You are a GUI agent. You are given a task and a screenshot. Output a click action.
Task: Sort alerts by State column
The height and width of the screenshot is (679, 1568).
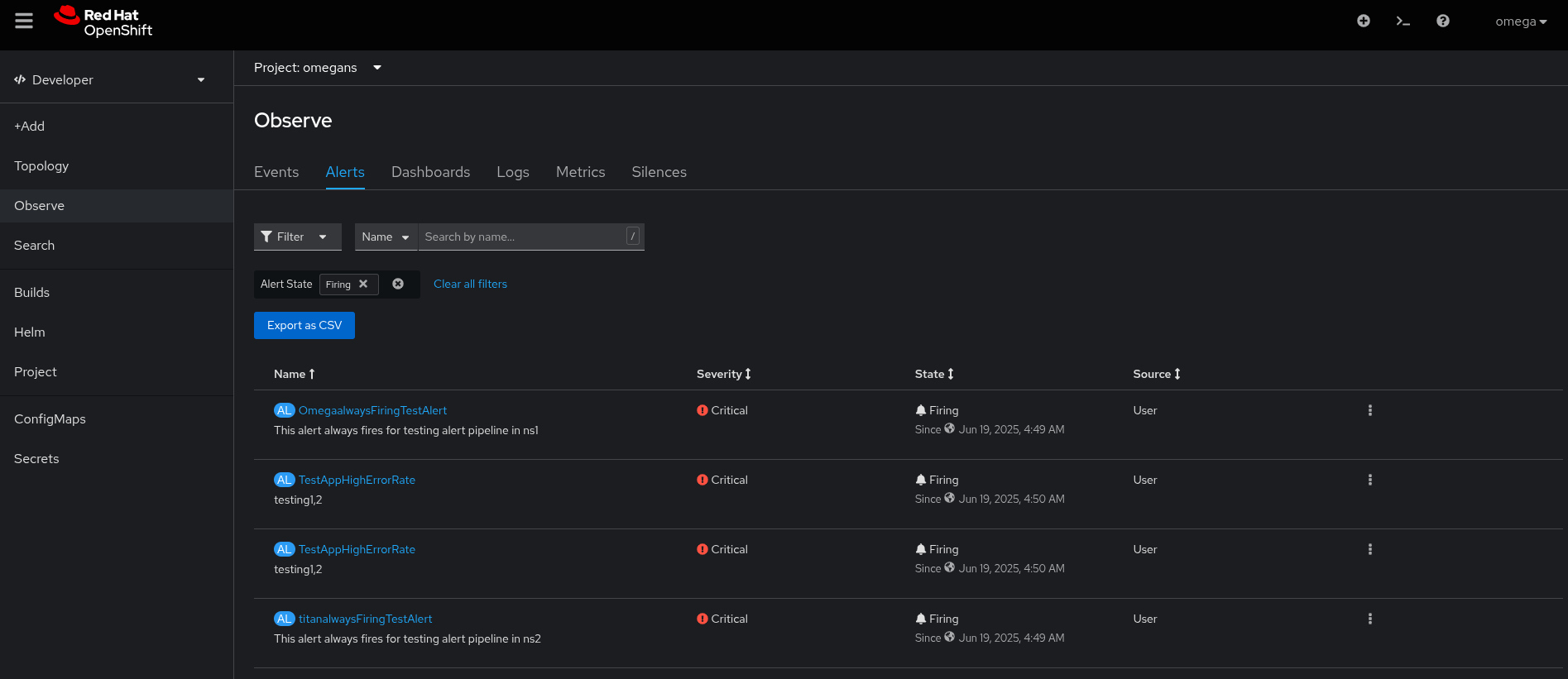click(934, 374)
